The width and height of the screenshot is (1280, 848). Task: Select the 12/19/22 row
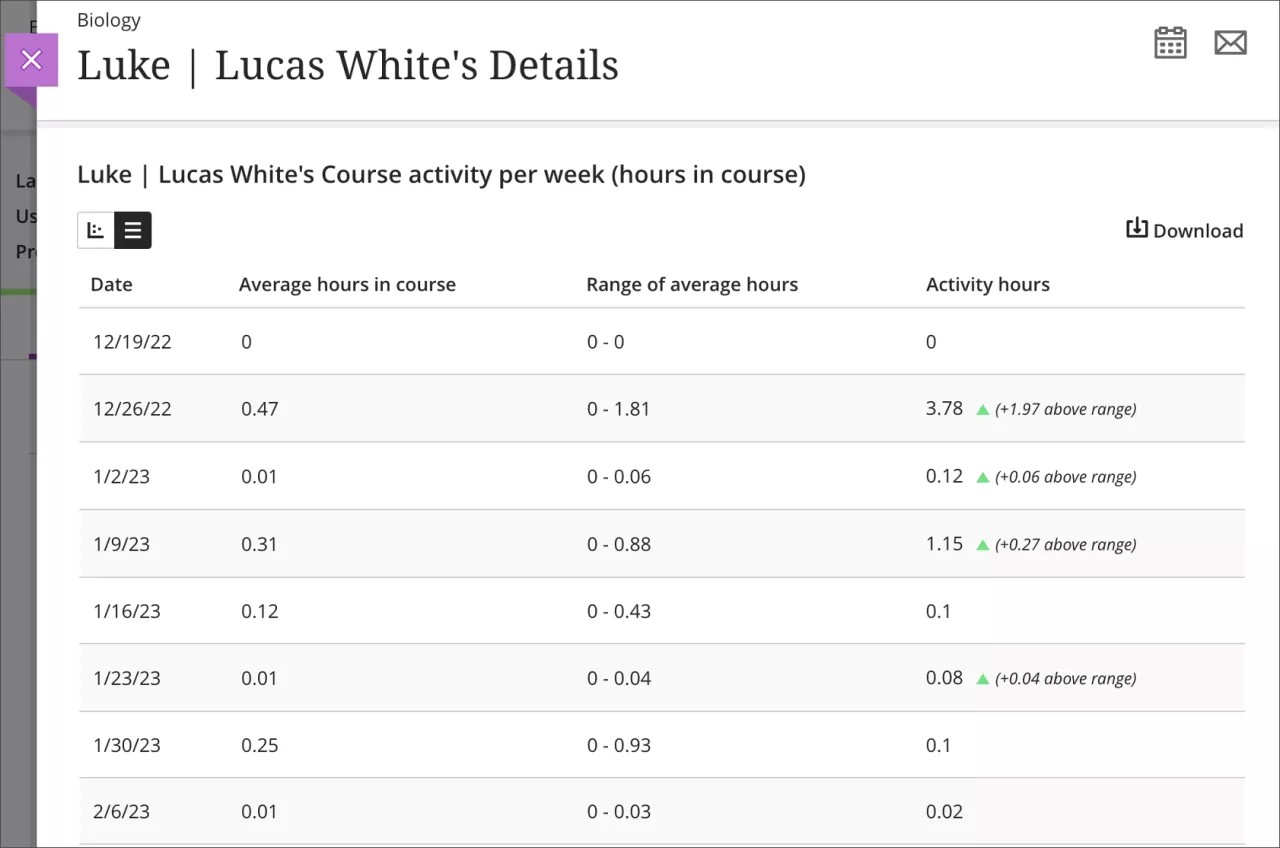(x=132, y=341)
